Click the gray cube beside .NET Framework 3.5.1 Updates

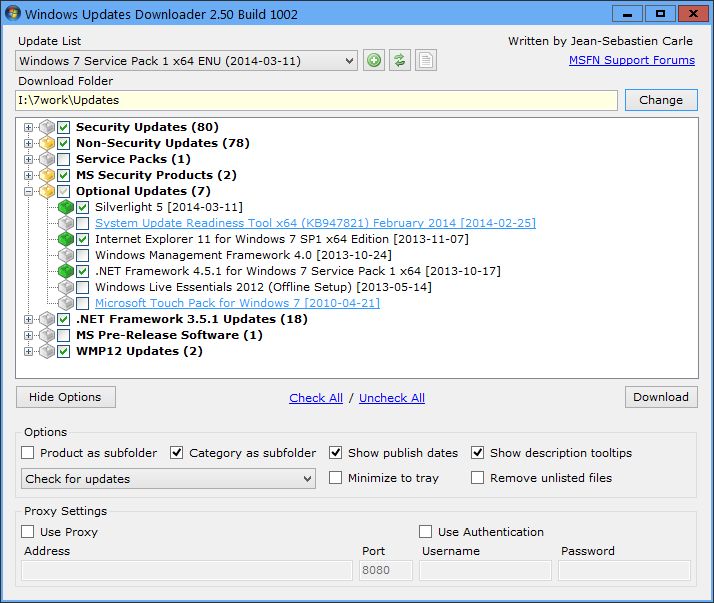click(47, 319)
